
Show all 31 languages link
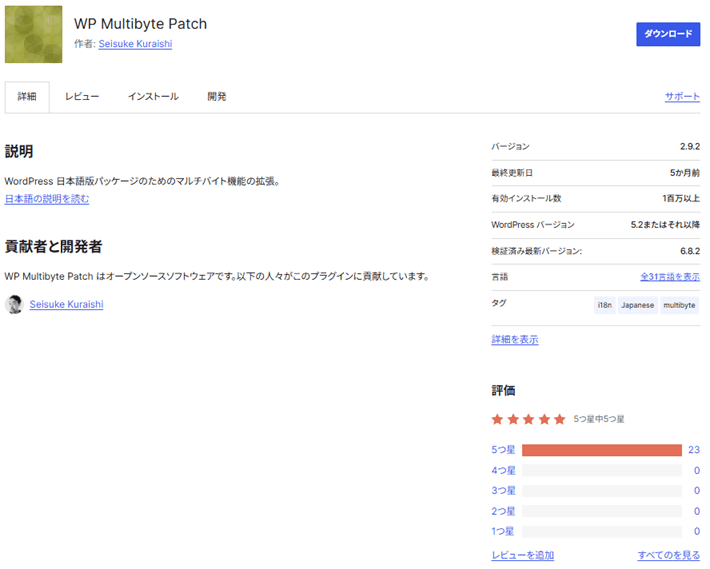coord(670,277)
